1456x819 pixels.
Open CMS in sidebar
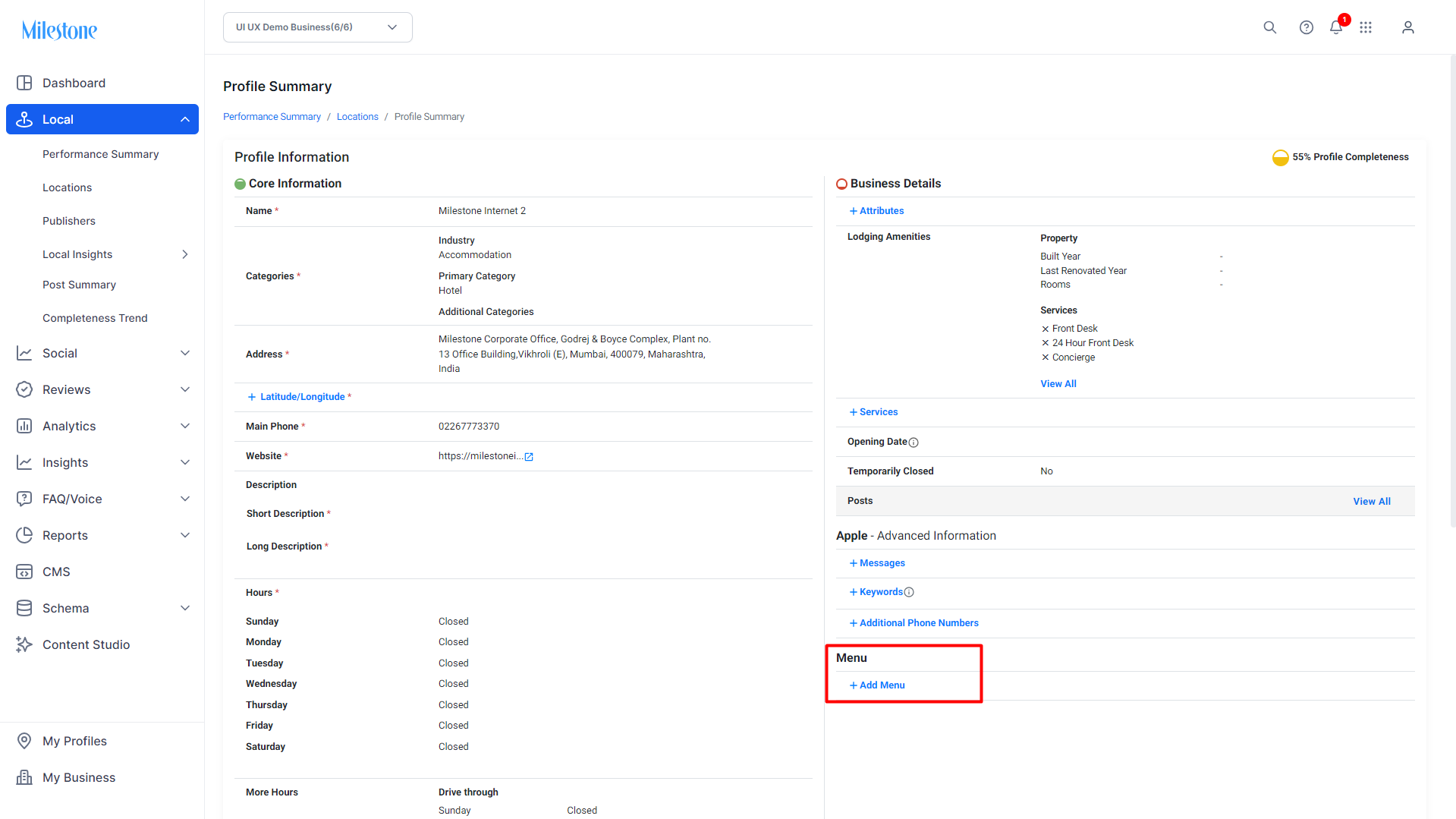56,572
